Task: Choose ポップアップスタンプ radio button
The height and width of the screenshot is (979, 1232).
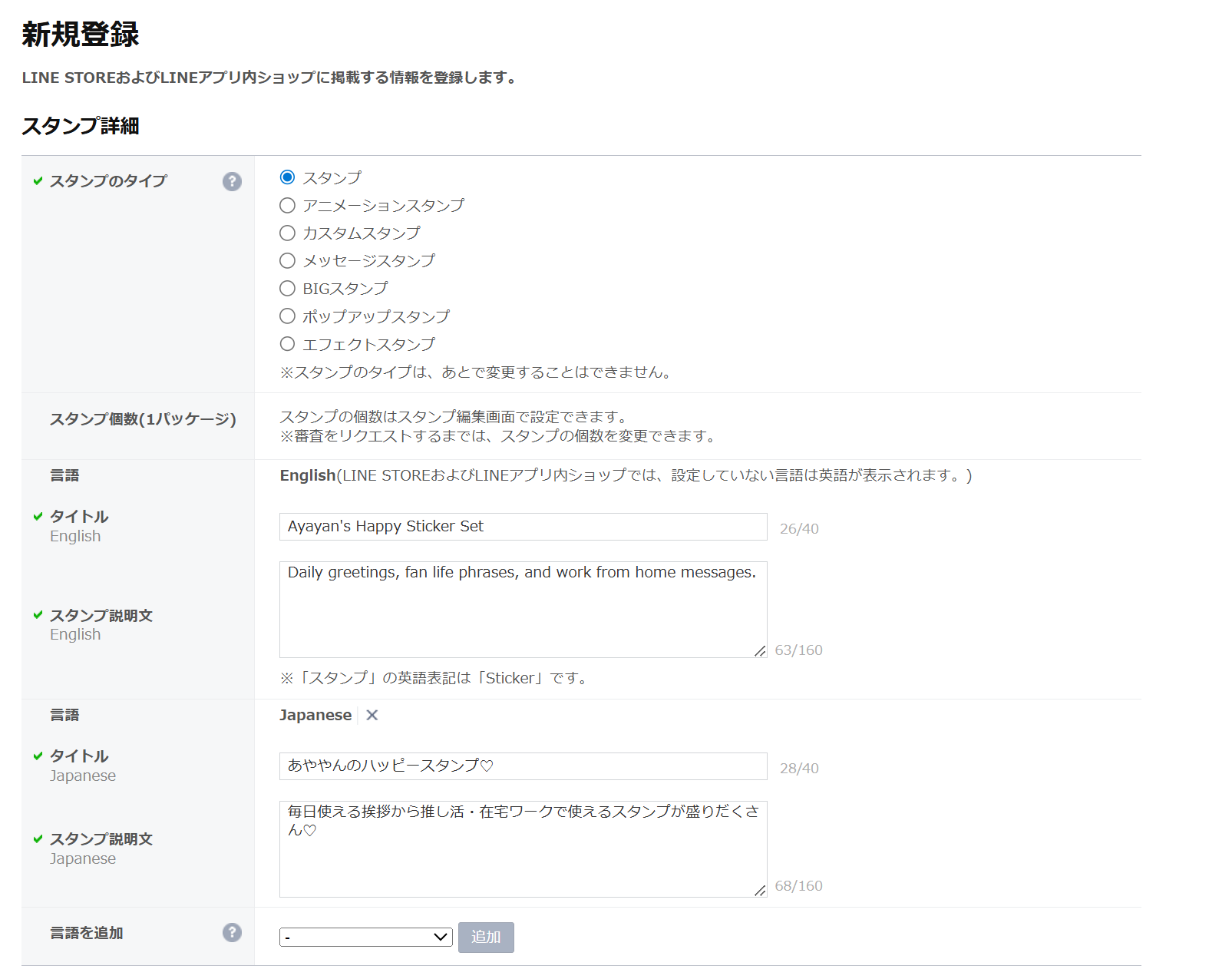Action: [287, 316]
